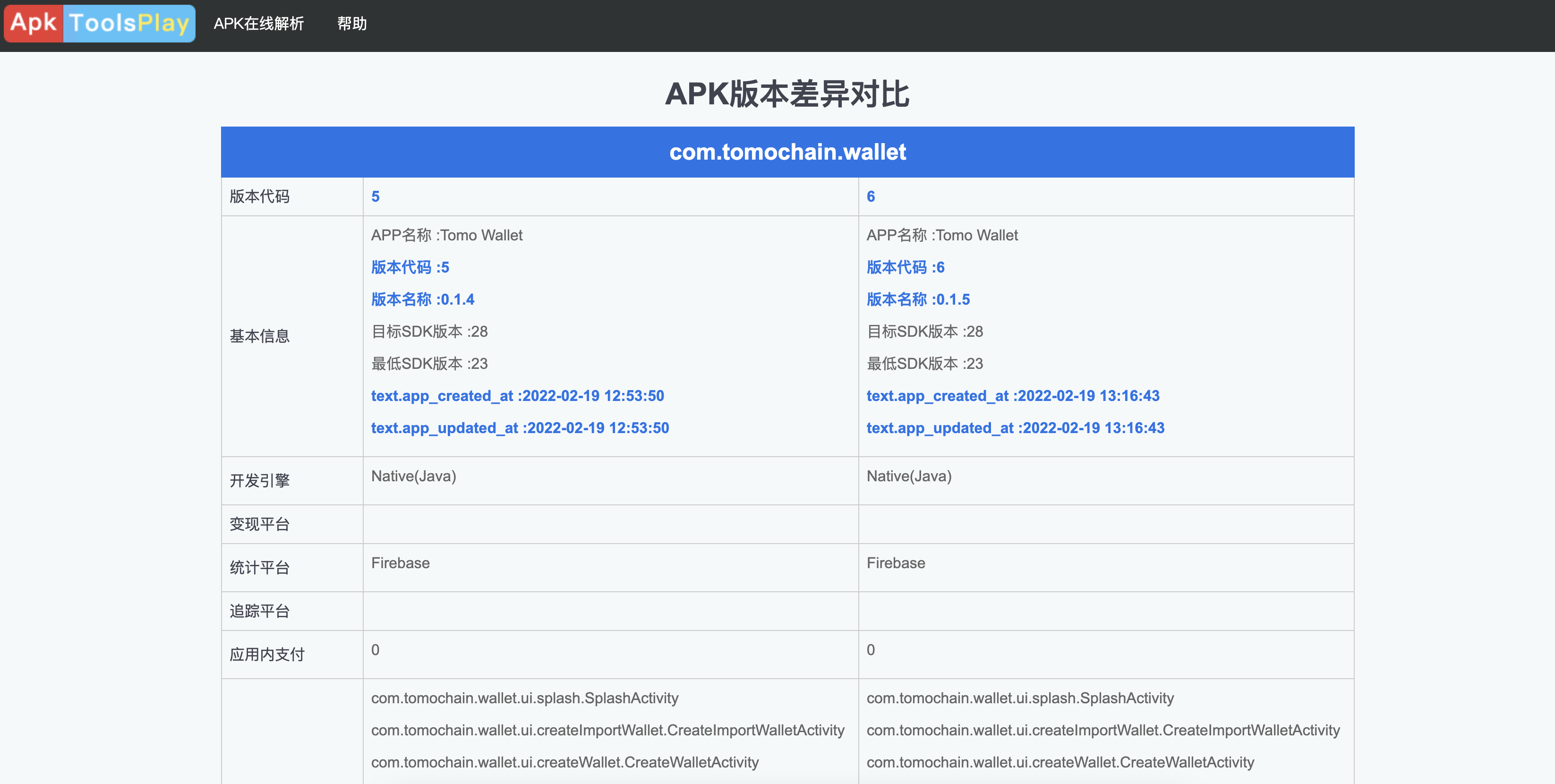This screenshot has width=1555, height=784.
Task: Select the 应用内支付 row label
Action: click(x=267, y=655)
